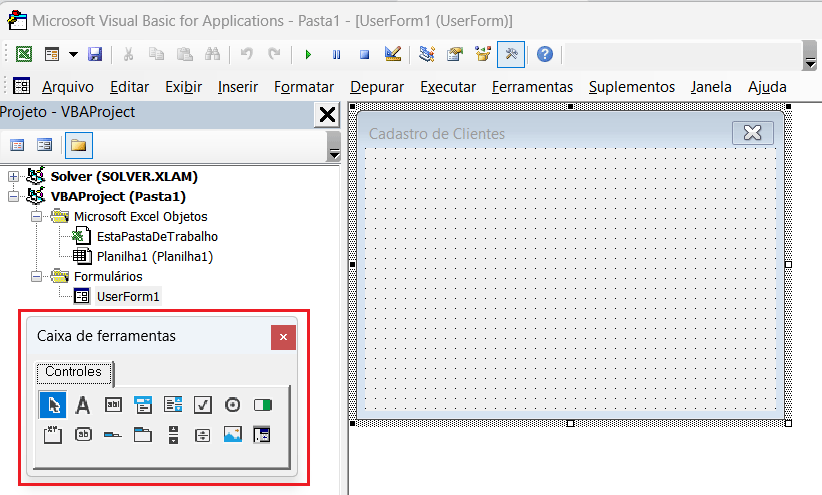Screen dimensions: 822x495
Task: Select the CheckBox control tool
Action: (x=202, y=405)
